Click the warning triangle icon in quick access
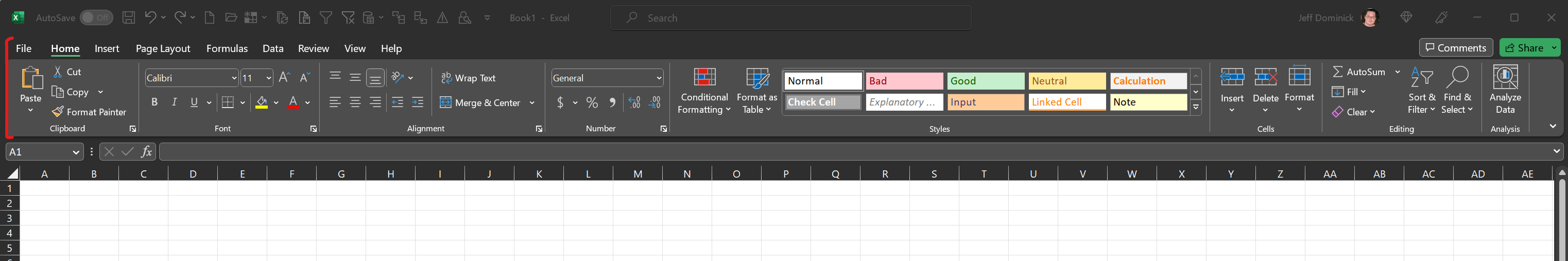Screen dimensions: 1568x261 pyautogui.click(x=442, y=18)
